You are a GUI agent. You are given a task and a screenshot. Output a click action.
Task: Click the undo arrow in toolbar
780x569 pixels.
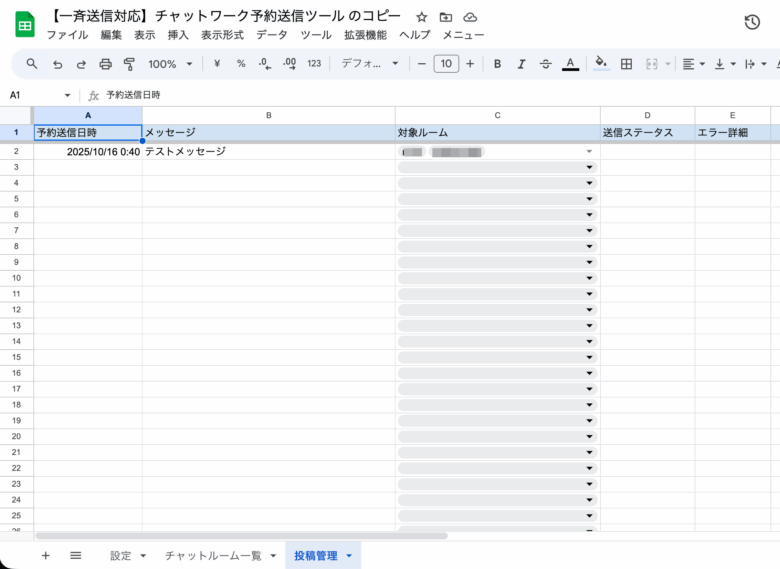[x=57, y=64]
